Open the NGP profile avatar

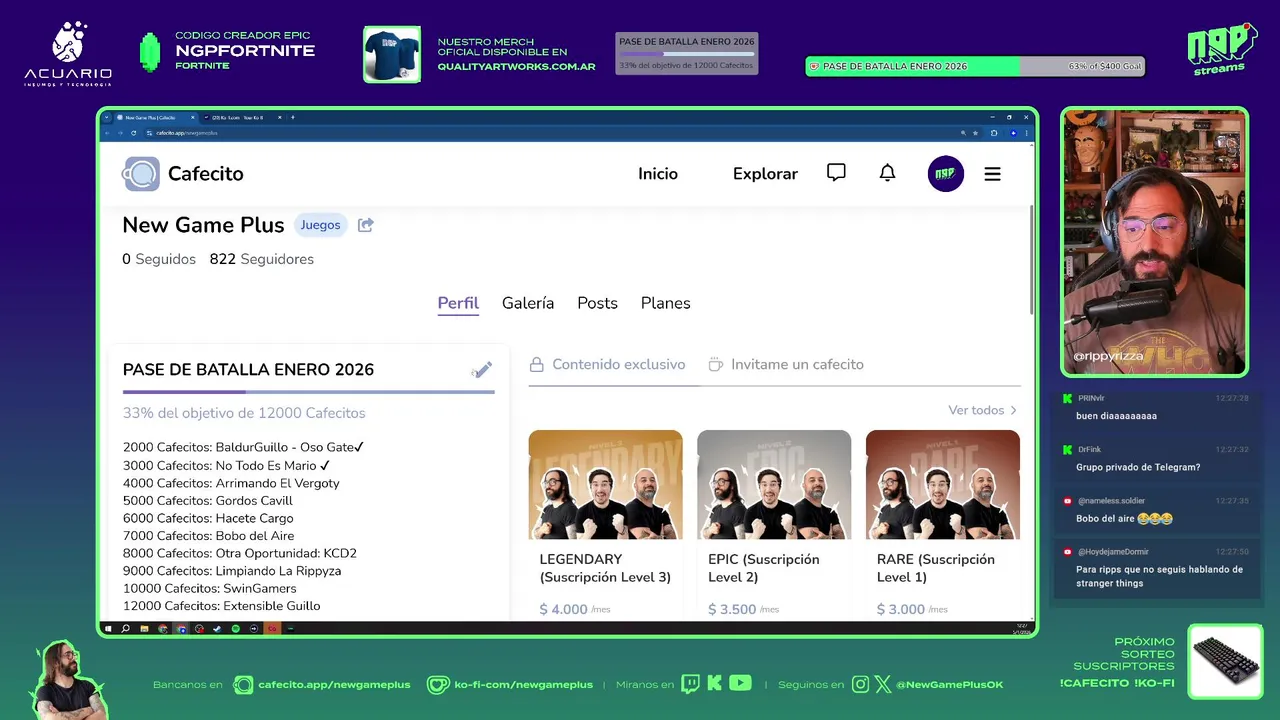click(945, 174)
